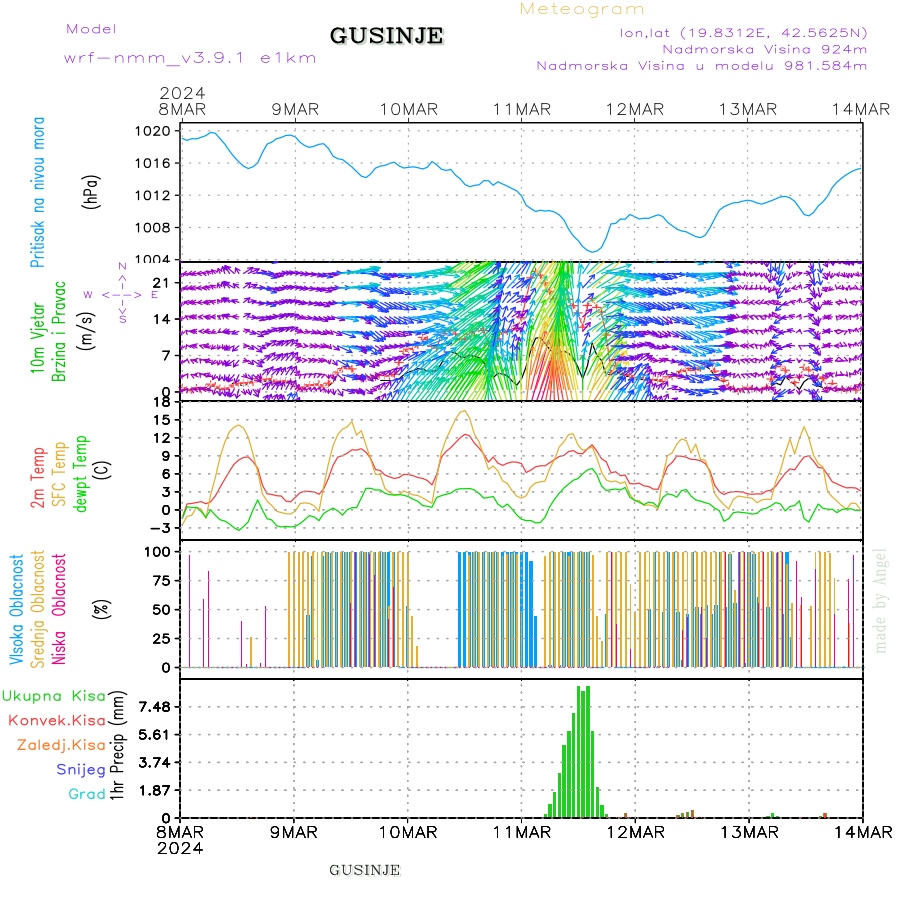This screenshot has height=900, width=900.
Task: Click the 'lon,lat (19.8312E, 42.5625N)' coordinates
Action: click(x=743, y=33)
